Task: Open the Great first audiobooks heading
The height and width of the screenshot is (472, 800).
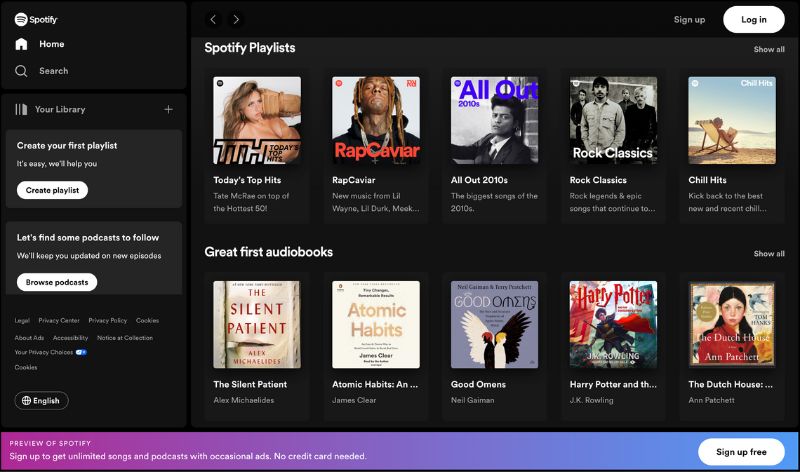Action: 268,252
